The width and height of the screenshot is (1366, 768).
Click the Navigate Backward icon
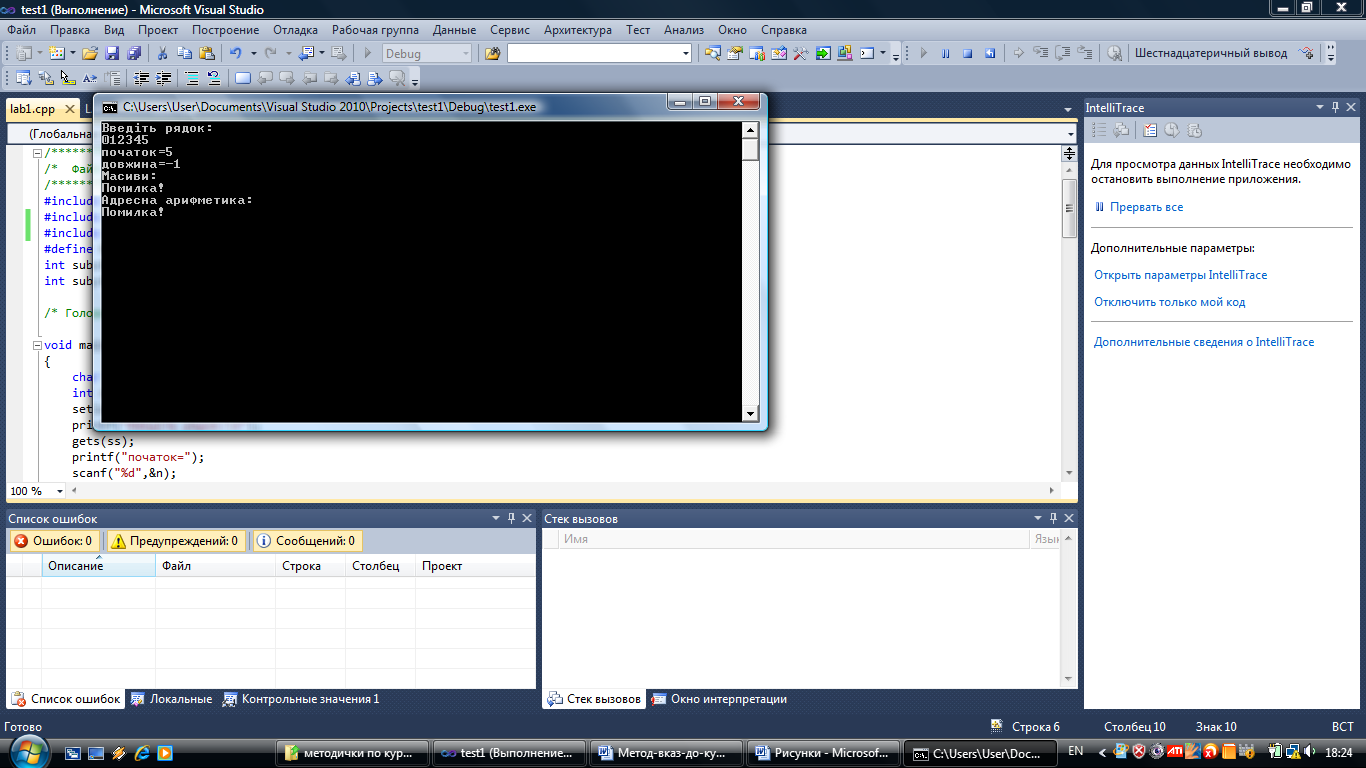(305, 53)
